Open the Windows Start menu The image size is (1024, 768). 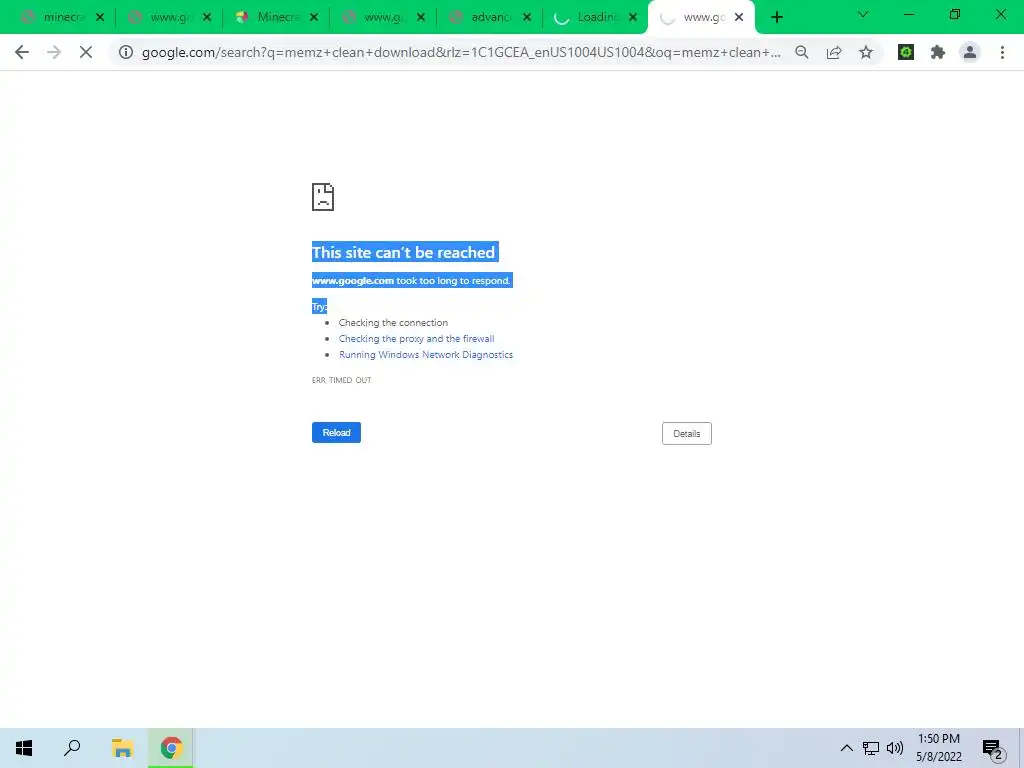(x=24, y=748)
